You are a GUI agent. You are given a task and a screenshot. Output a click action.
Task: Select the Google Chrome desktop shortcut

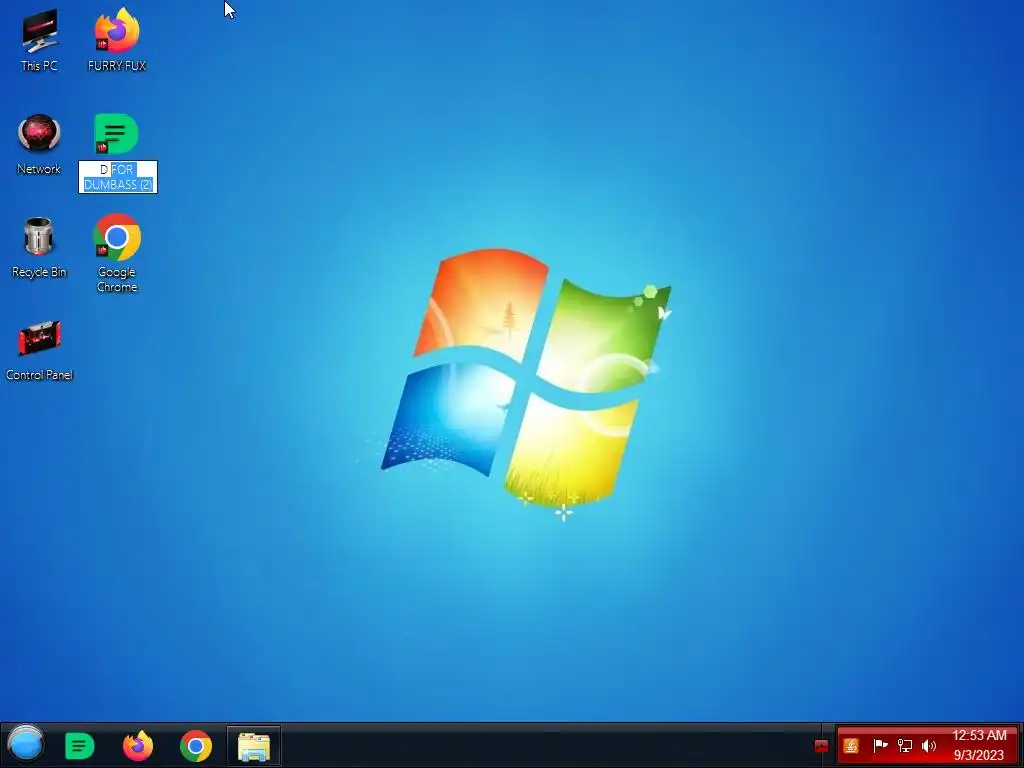117,253
